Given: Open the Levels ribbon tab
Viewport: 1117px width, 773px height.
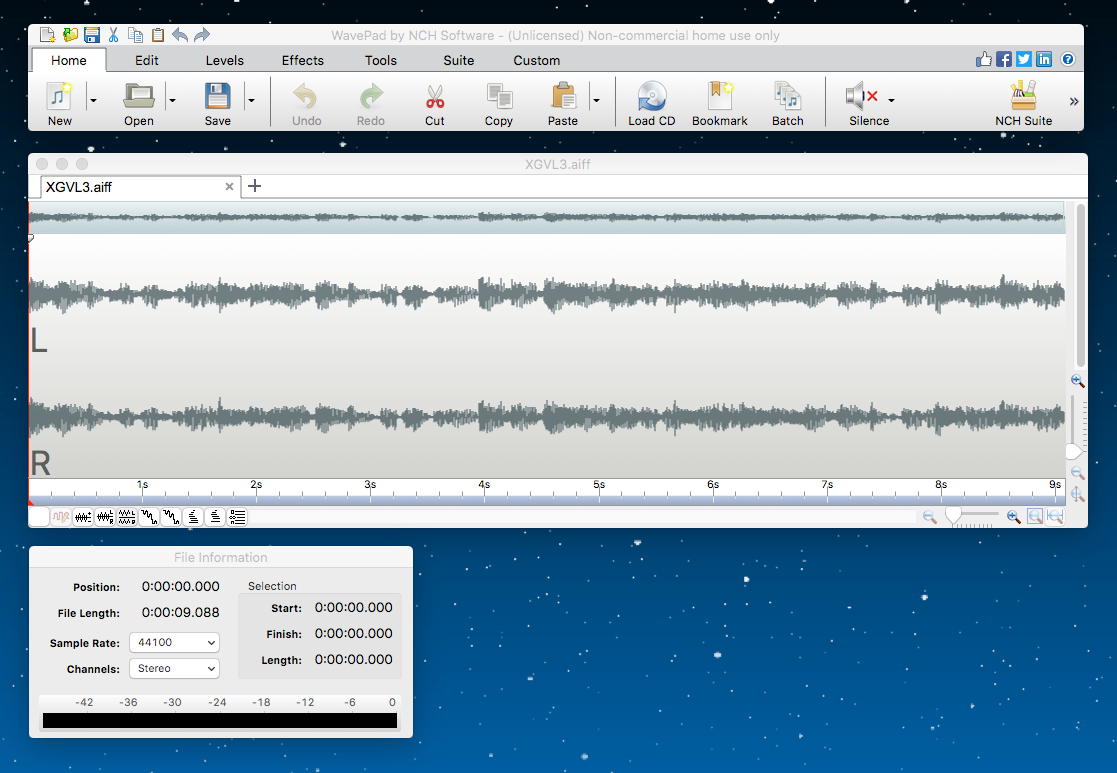Looking at the screenshot, I should [224, 60].
